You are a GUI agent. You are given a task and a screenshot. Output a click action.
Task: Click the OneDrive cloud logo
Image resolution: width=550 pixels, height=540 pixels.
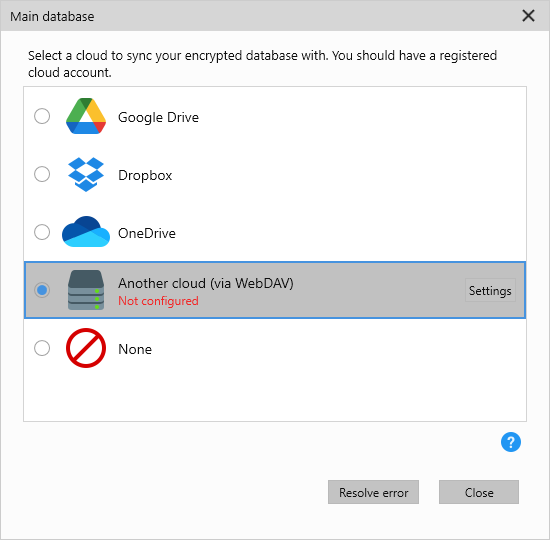click(86, 232)
